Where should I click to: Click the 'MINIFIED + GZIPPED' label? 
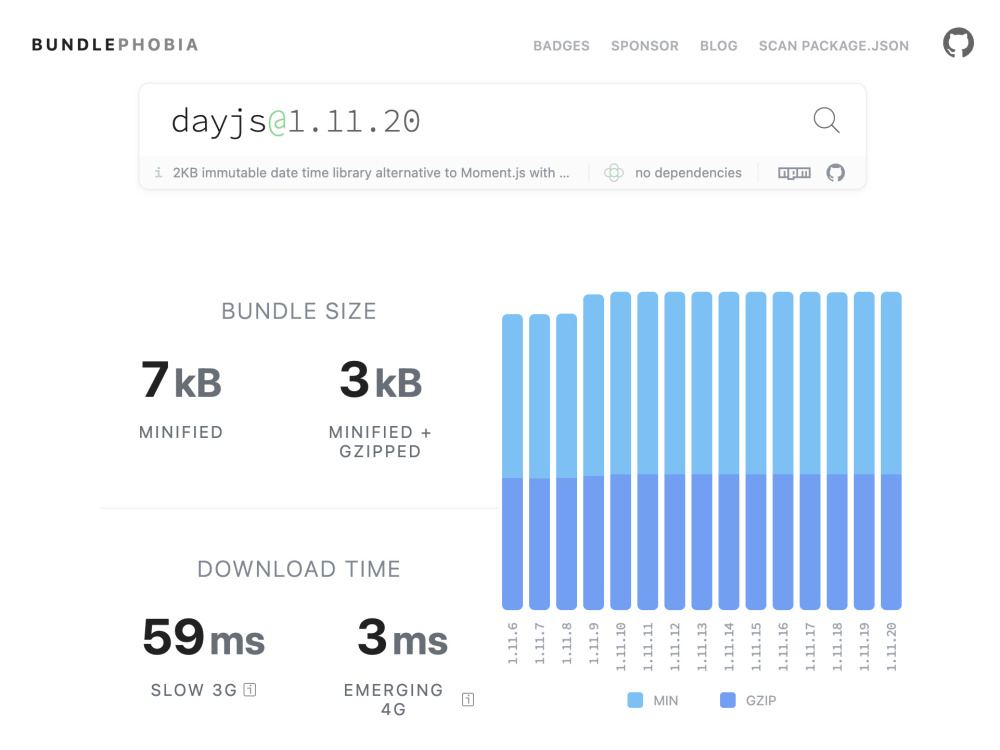tap(380, 441)
